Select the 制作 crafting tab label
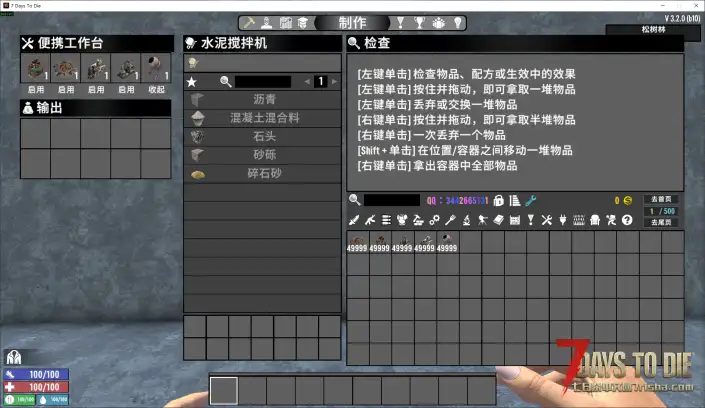 tap(352, 22)
